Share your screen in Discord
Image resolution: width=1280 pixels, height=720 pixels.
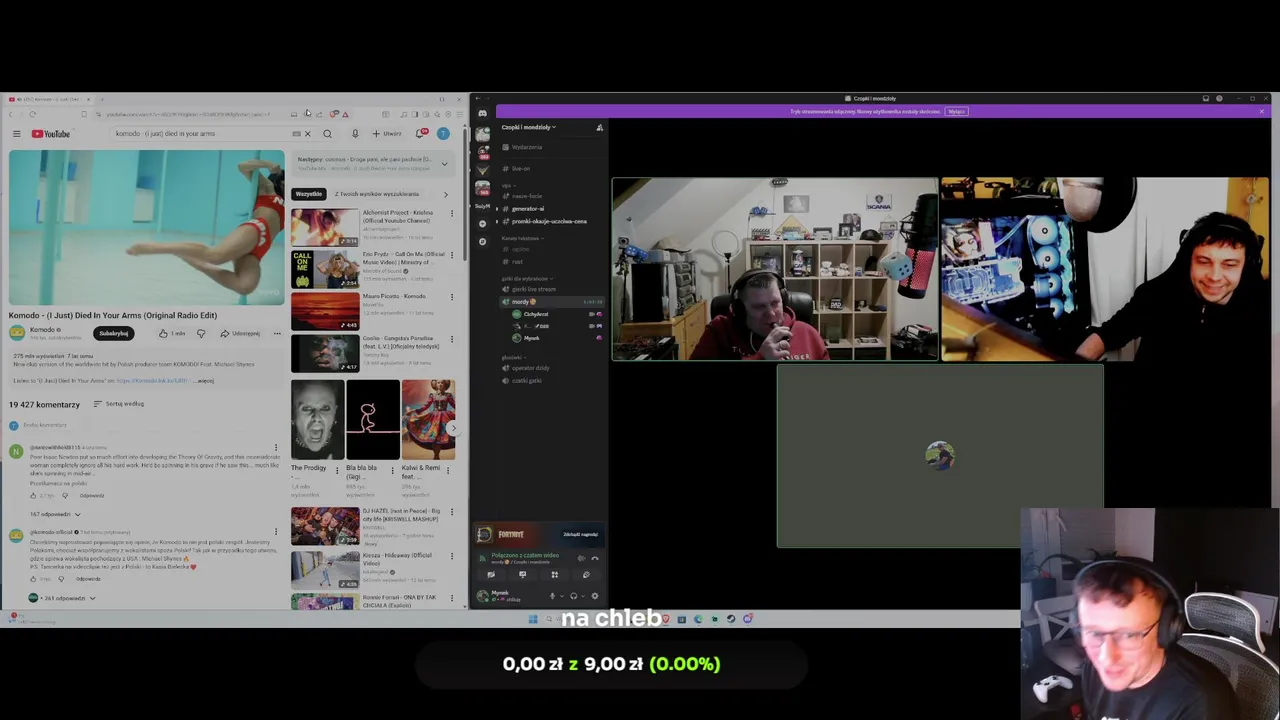tap(522, 574)
